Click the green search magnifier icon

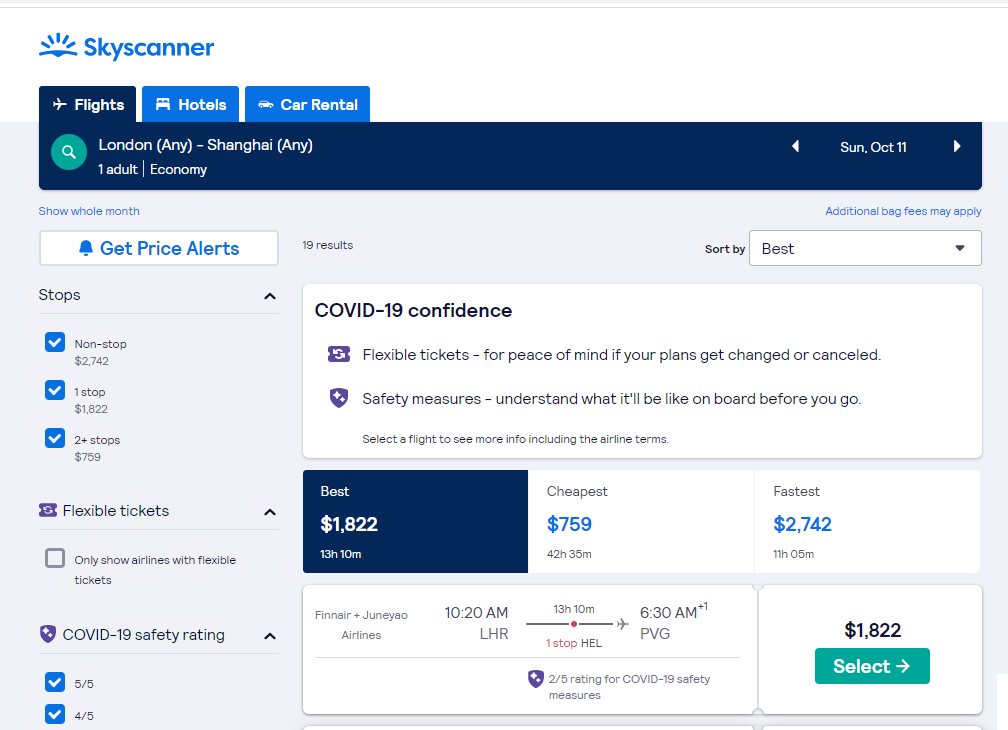pyautogui.click(x=69, y=152)
